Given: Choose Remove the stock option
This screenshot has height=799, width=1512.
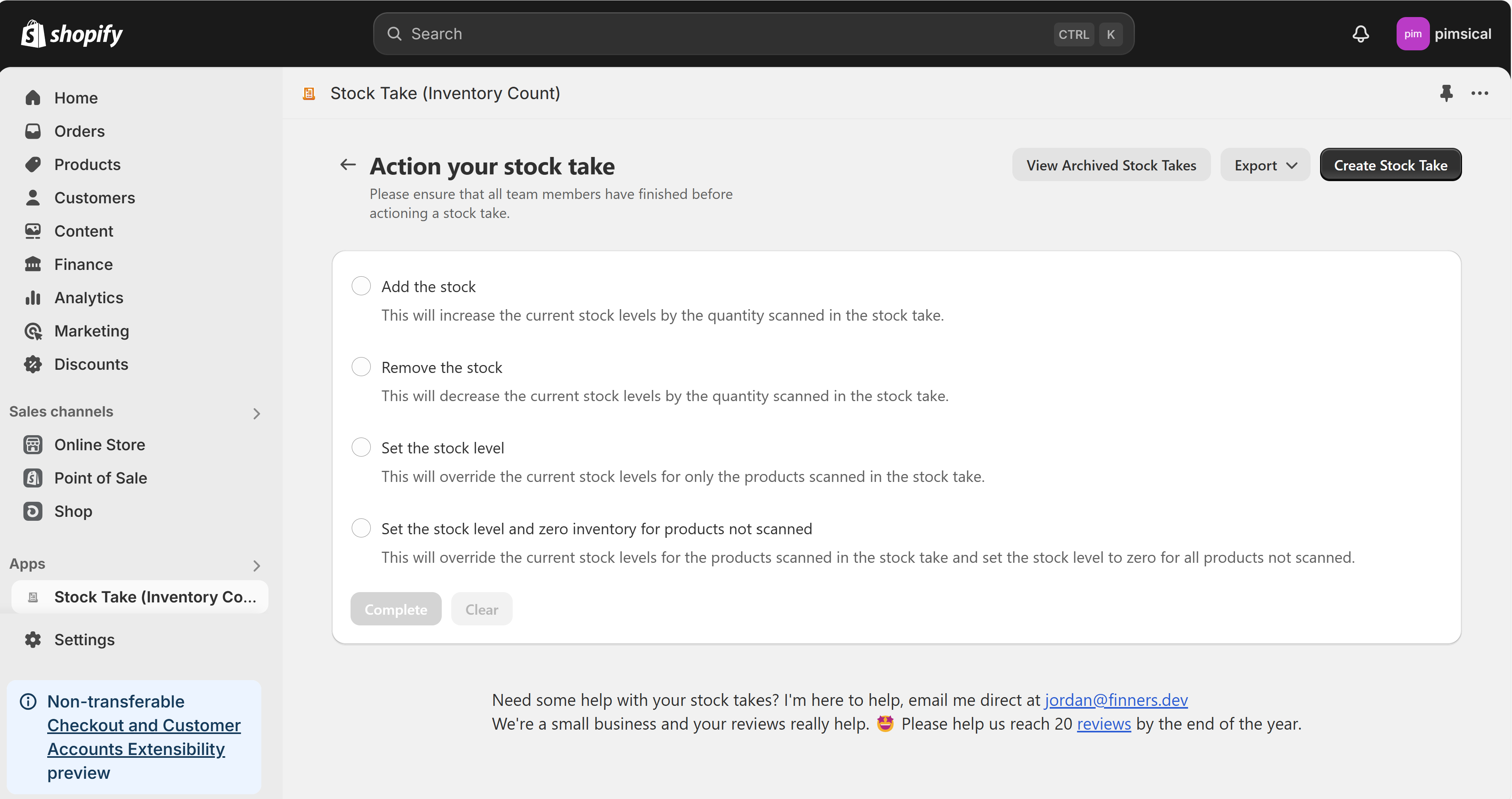Looking at the screenshot, I should tap(361, 366).
